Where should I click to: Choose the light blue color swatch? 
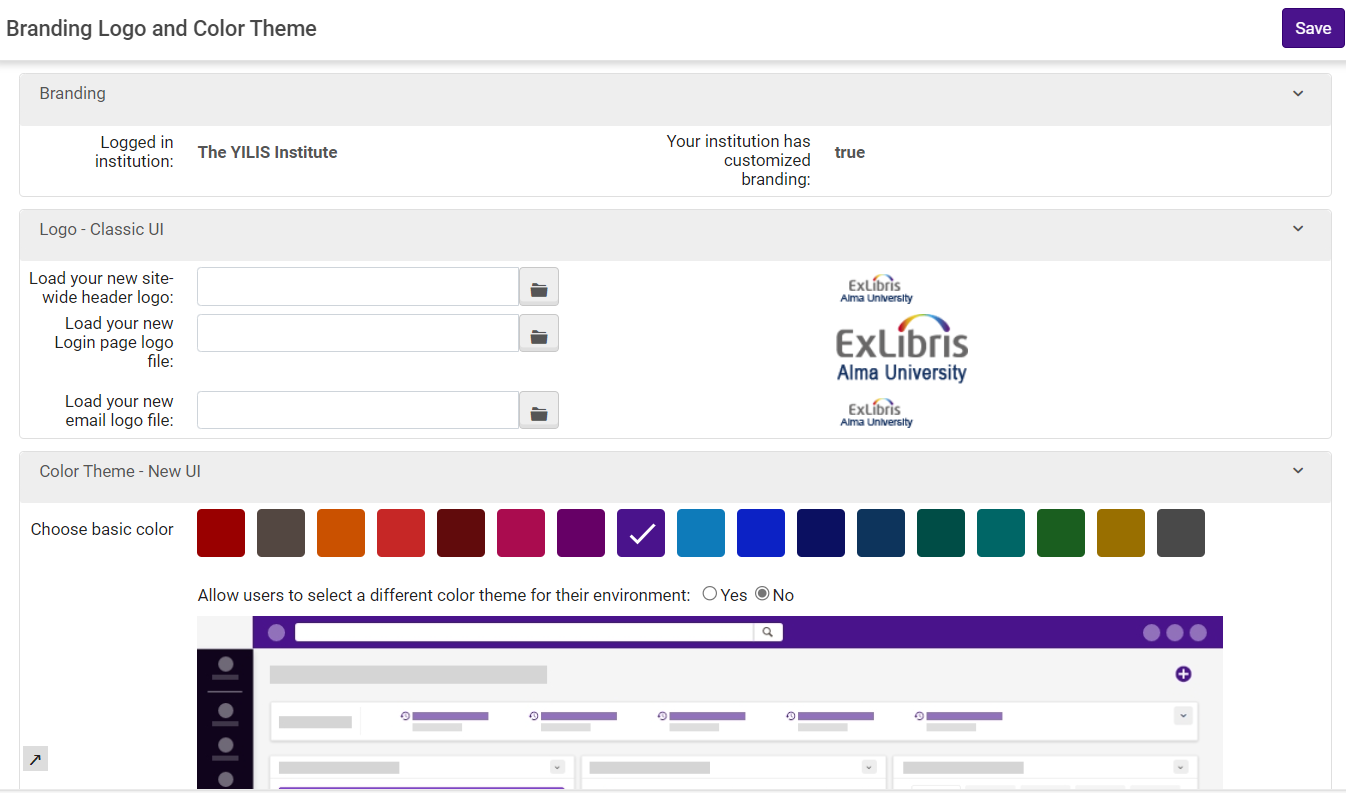[701, 533]
